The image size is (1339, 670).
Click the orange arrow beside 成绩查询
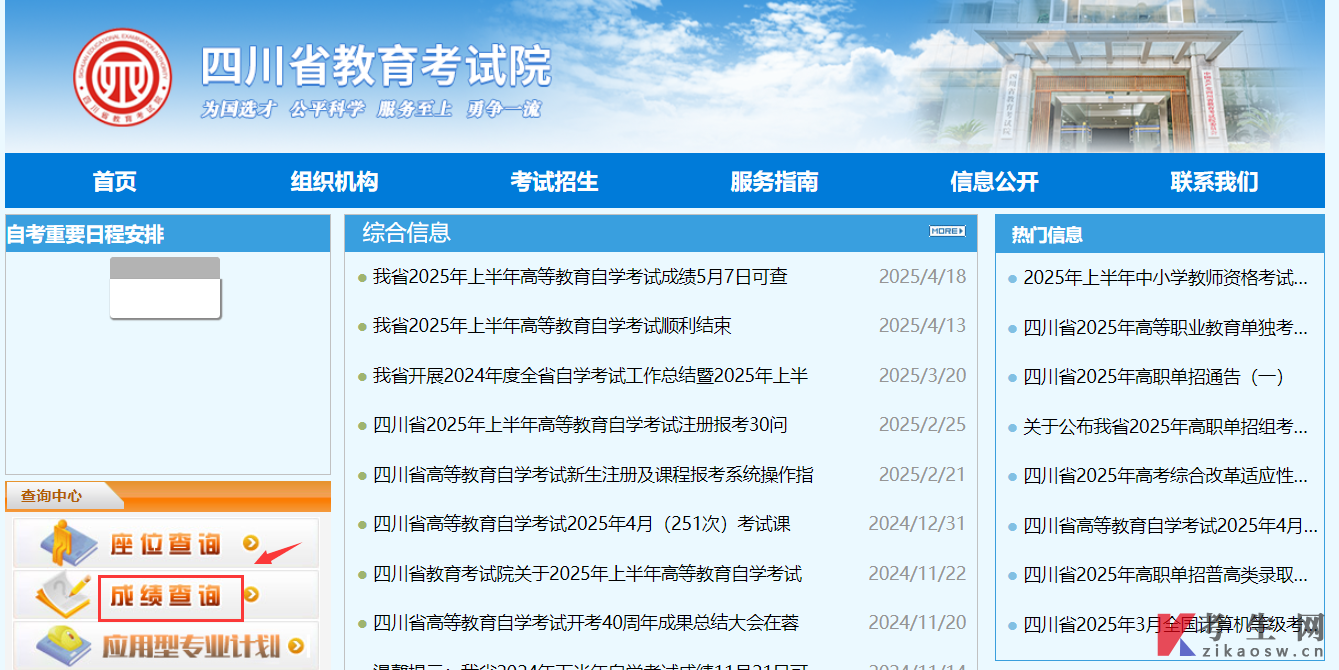pos(251,595)
